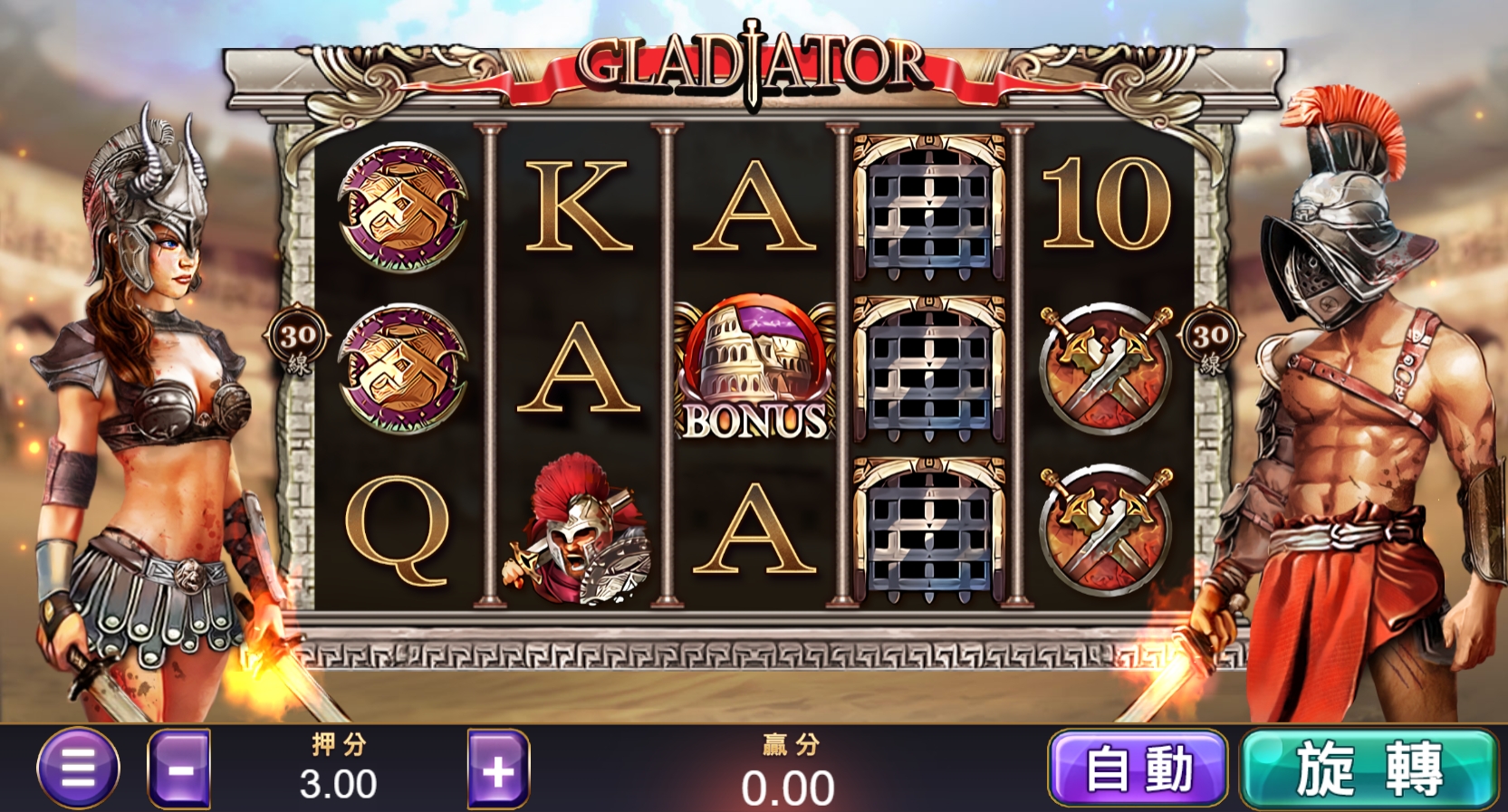Click the 自動 auto-spin button
The width and height of the screenshot is (1508, 812).
1138,769
